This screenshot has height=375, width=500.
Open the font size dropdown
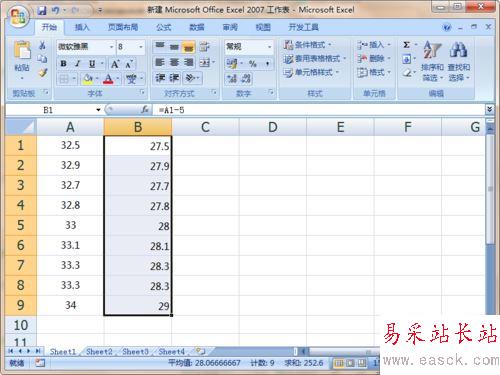(x=141, y=47)
